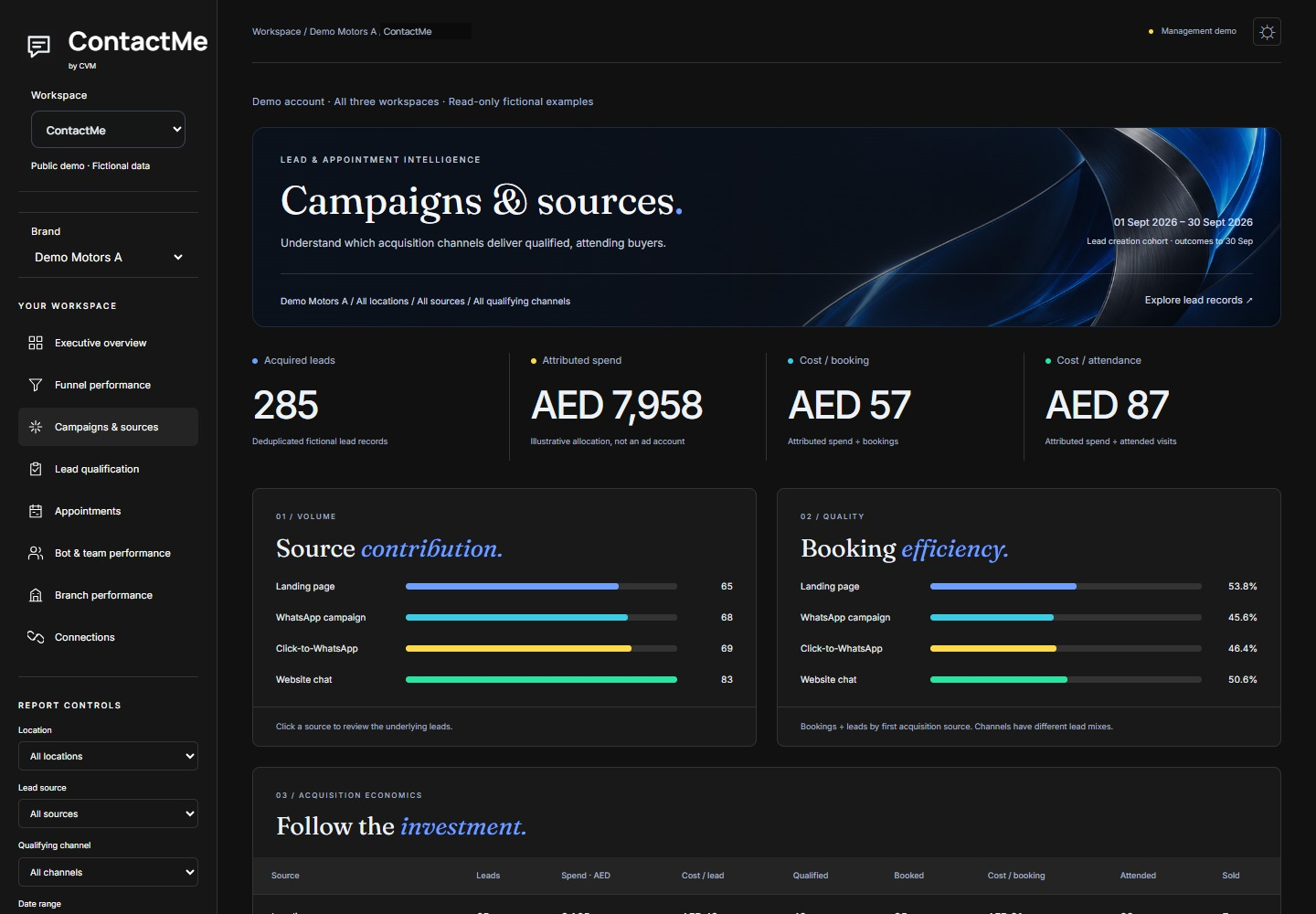Open the ContactMe workspace dropdown

coord(108,130)
